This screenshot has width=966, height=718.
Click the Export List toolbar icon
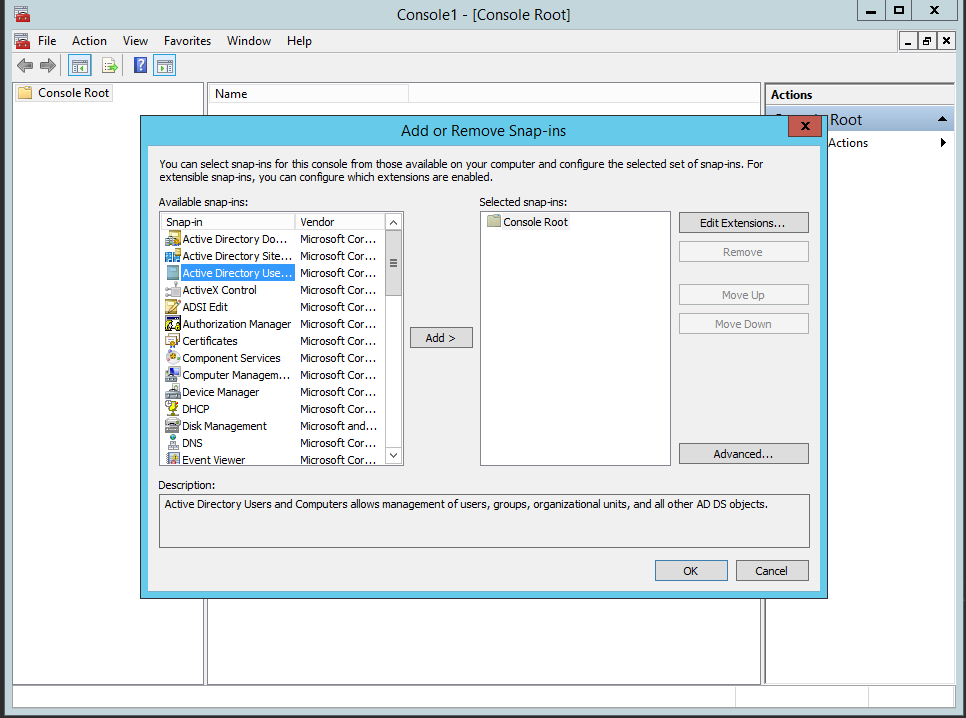[x=110, y=65]
